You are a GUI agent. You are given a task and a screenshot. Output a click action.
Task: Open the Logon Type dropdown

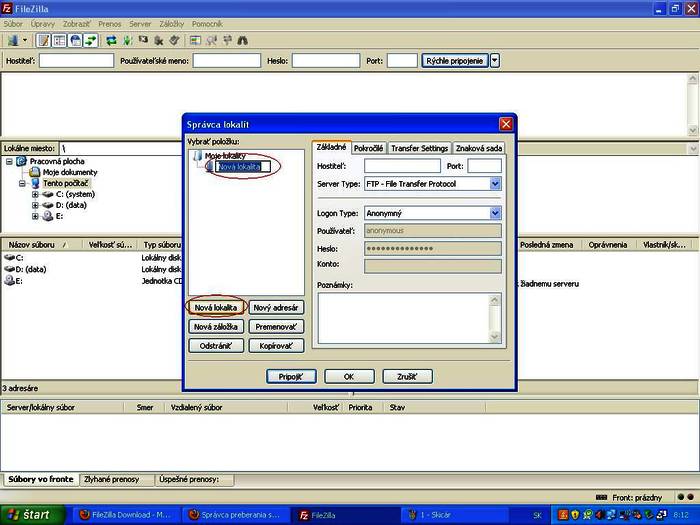[x=433, y=213]
